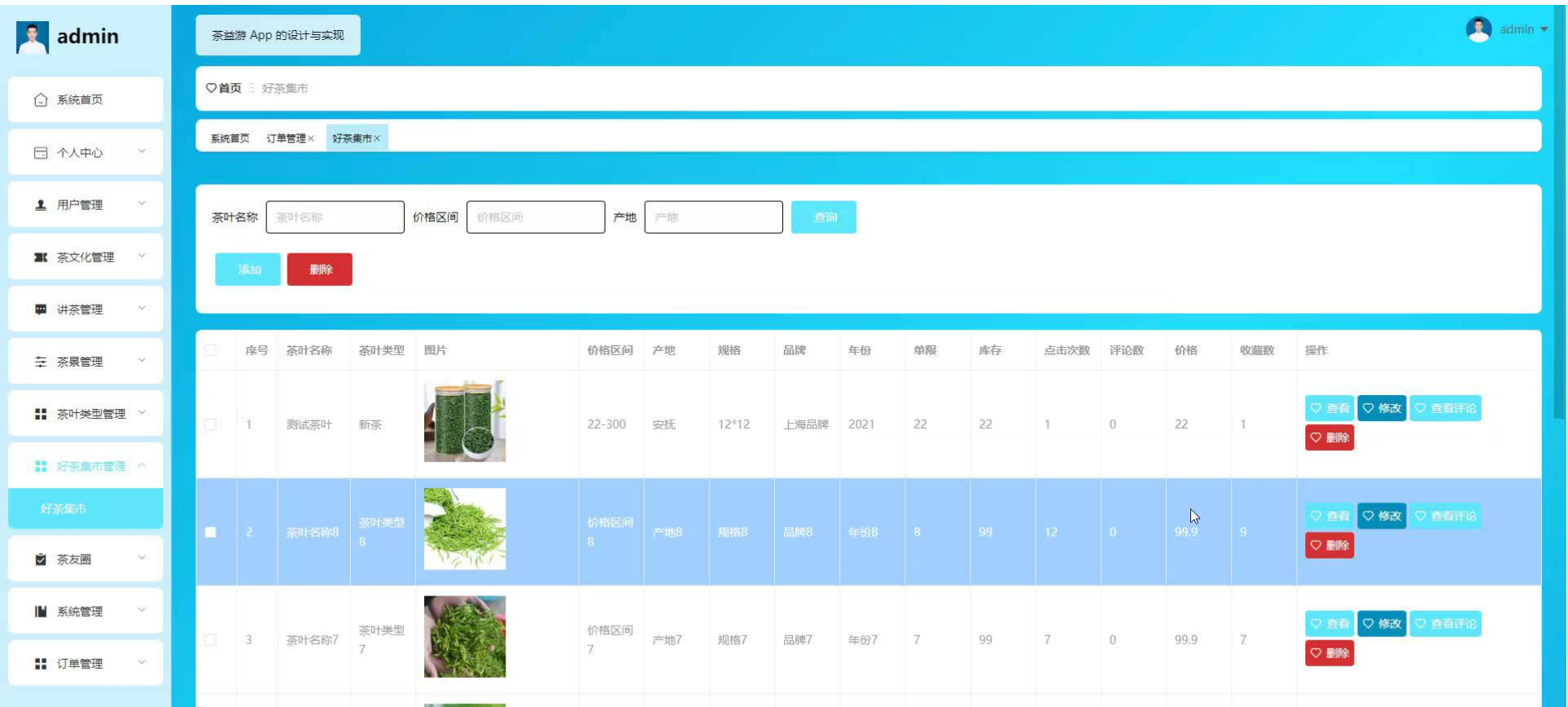
Task: Click the chat icon beside 讲茶管理
Action: tap(41, 310)
